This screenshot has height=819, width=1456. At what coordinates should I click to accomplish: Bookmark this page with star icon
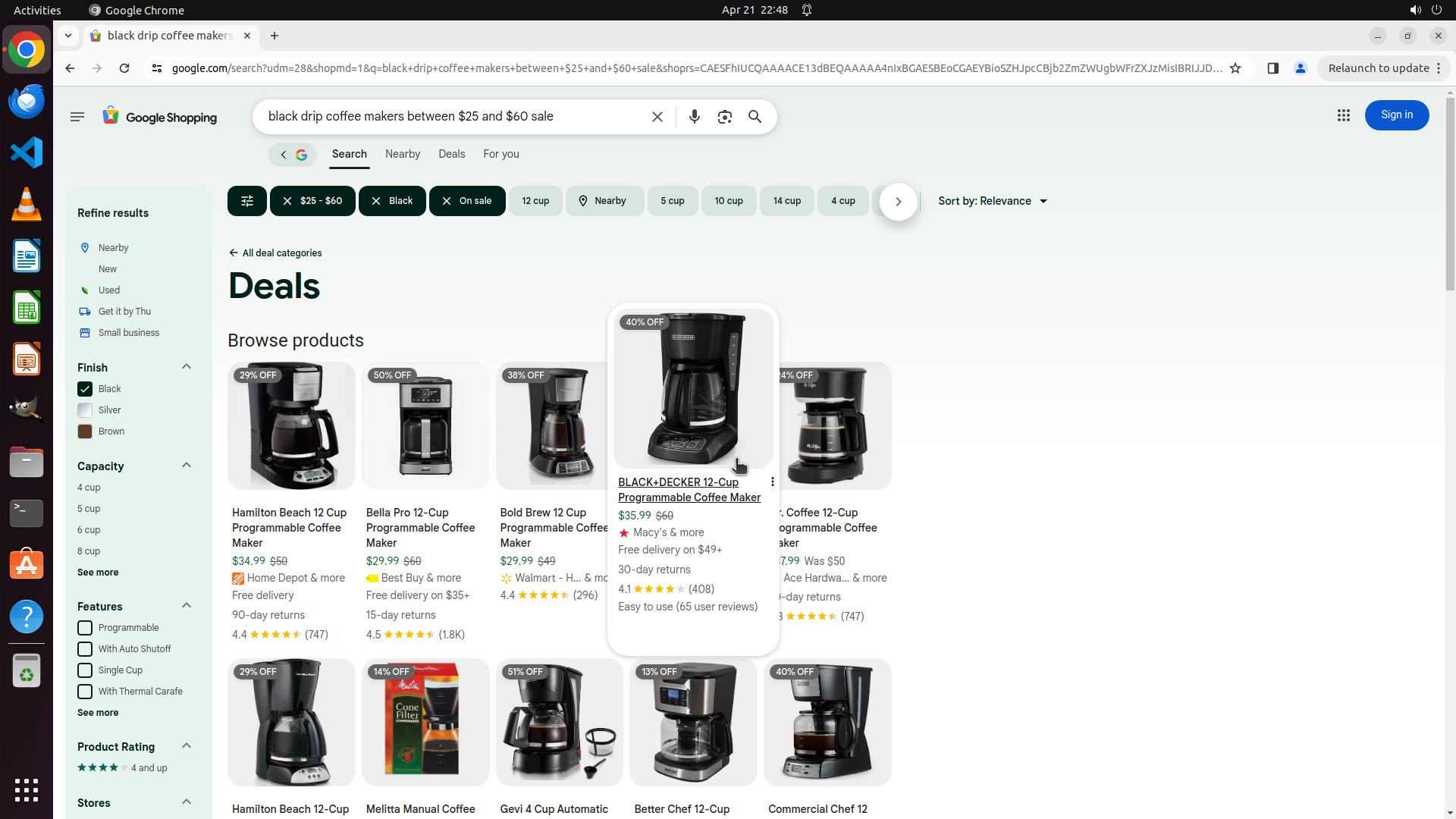pos(1235,68)
